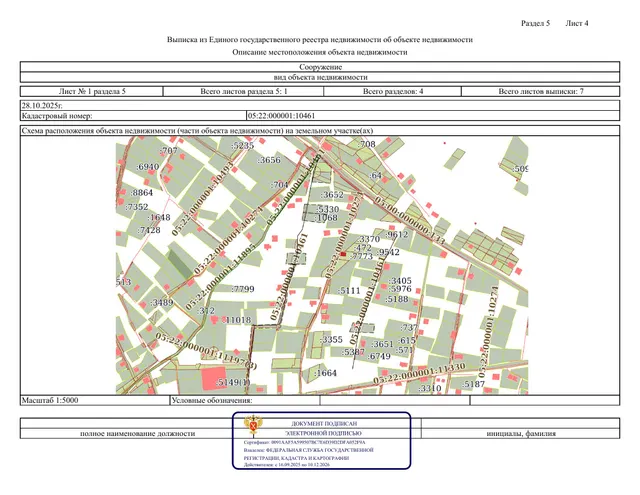Click map parcel label ':5235'
The width and height of the screenshot is (640, 495).
(x=242, y=145)
